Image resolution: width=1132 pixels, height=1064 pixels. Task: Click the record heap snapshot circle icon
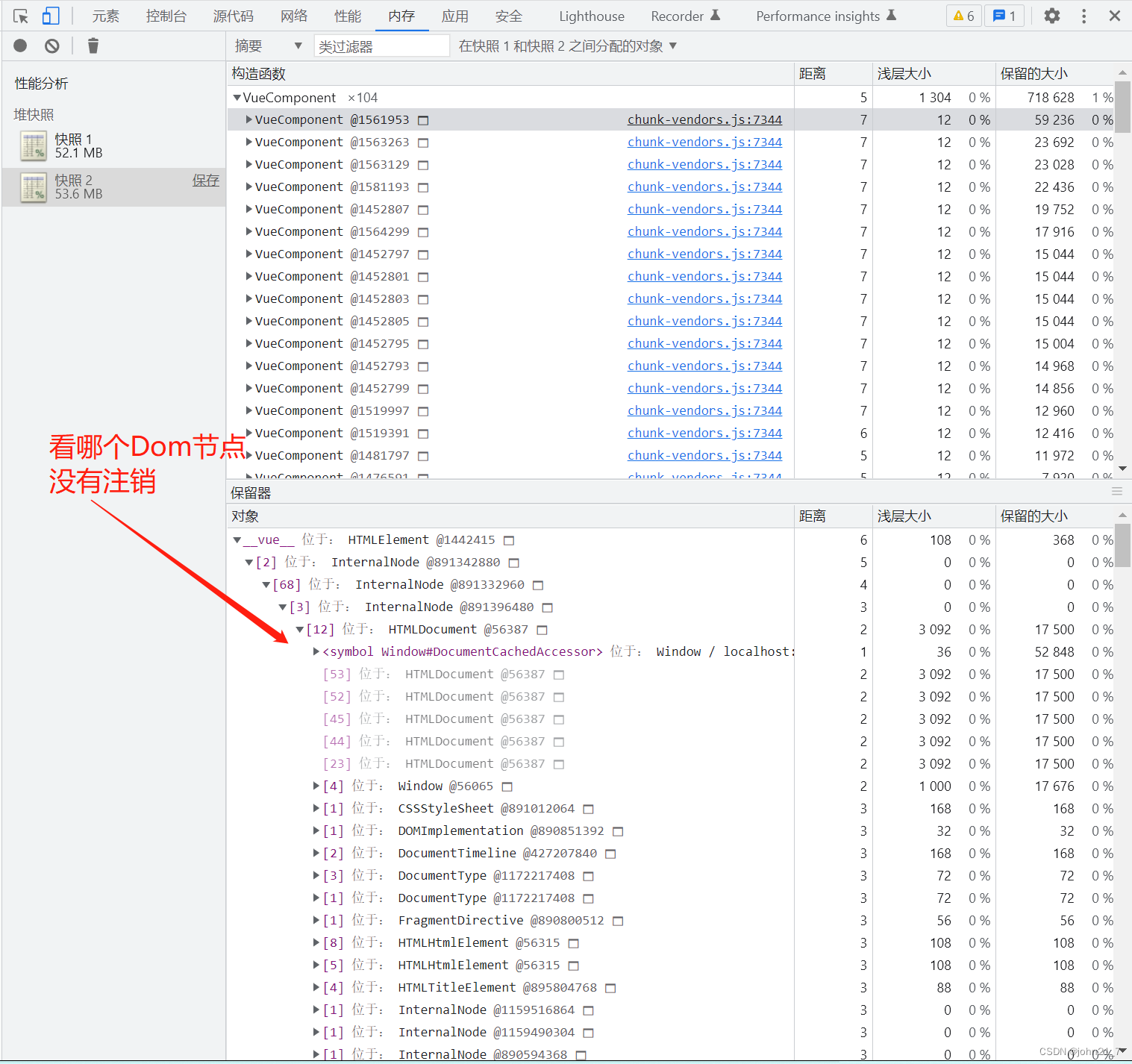(20, 46)
